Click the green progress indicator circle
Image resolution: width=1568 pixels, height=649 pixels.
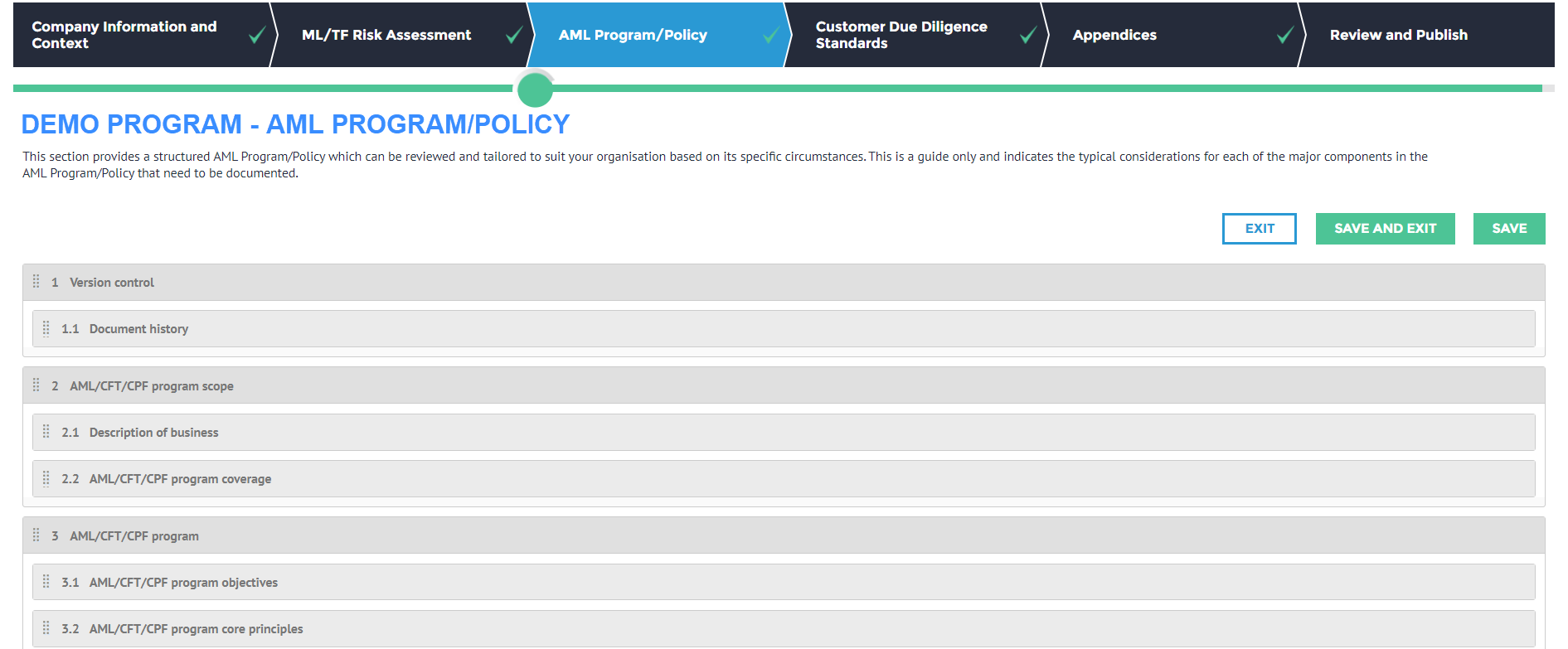pos(535,90)
